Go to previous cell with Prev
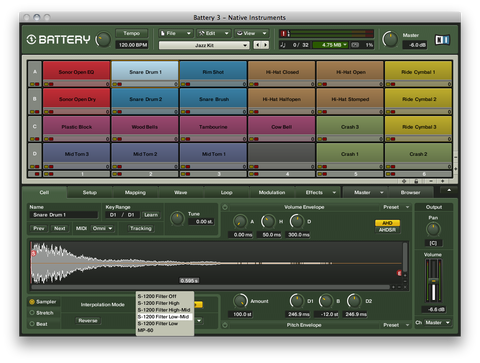Viewport: 480px width, 363px height. [x=39, y=228]
